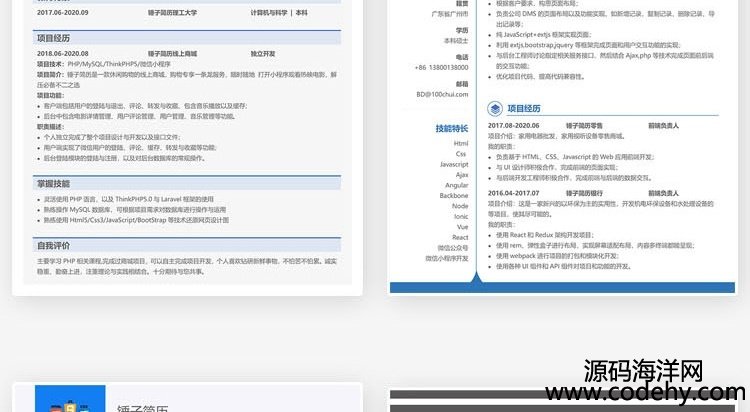Image resolution: width=750 pixels, height=412 pixels.
Task: Click the React skill entry
Action: [460, 237]
